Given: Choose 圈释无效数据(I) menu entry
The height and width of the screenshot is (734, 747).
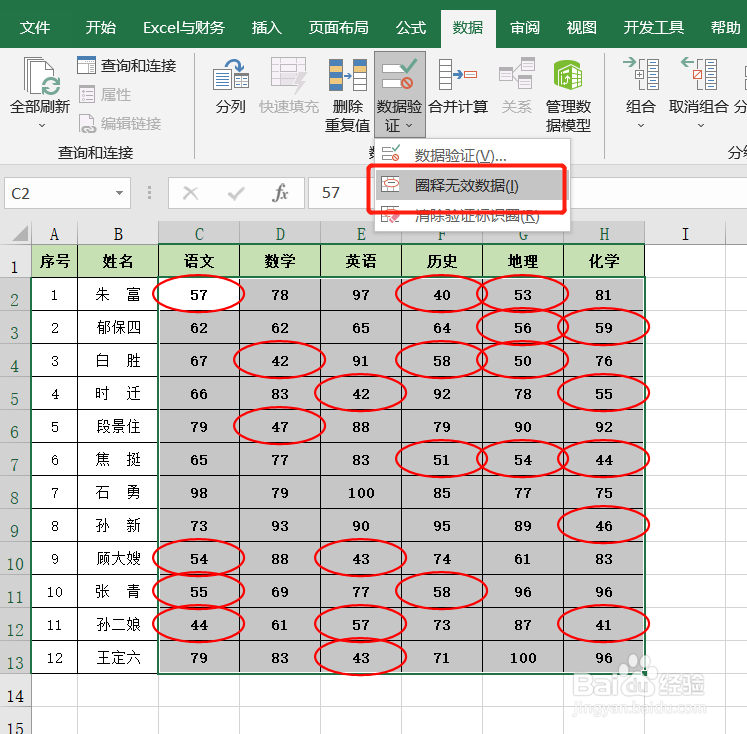Looking at the screenshot, I should point(472,185).
